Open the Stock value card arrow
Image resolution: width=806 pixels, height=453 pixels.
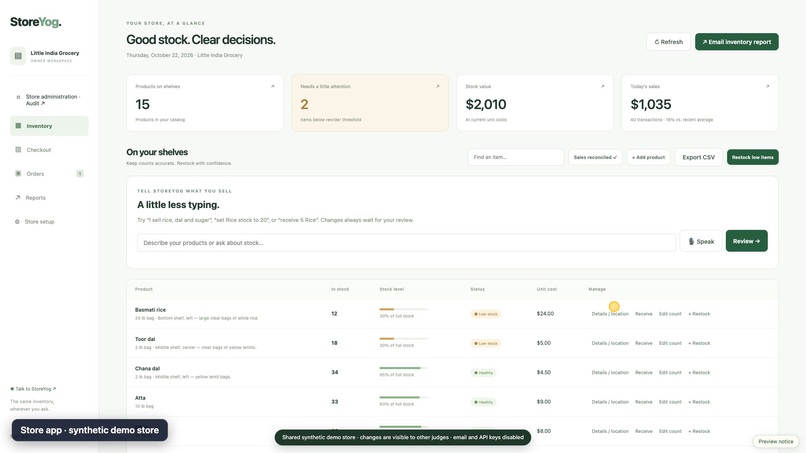point(602,86)
